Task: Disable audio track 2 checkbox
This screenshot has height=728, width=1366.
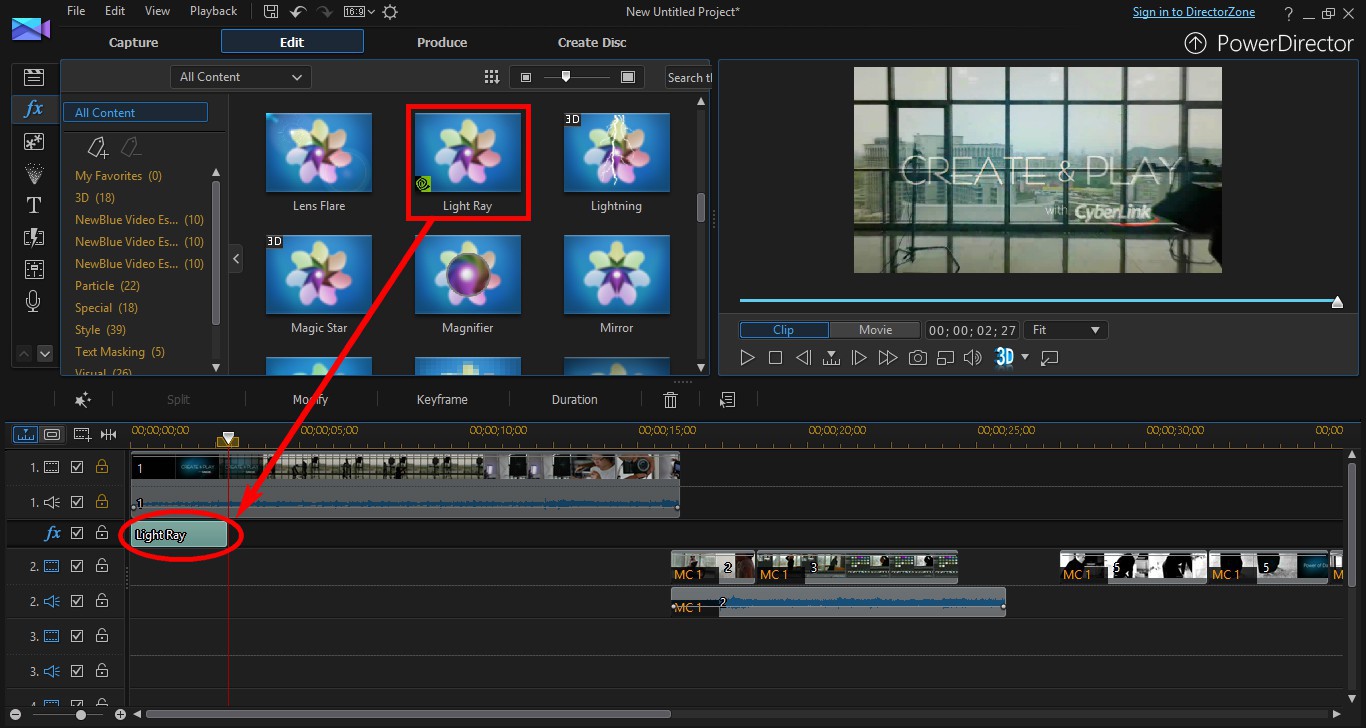Action: click(77, 602)
